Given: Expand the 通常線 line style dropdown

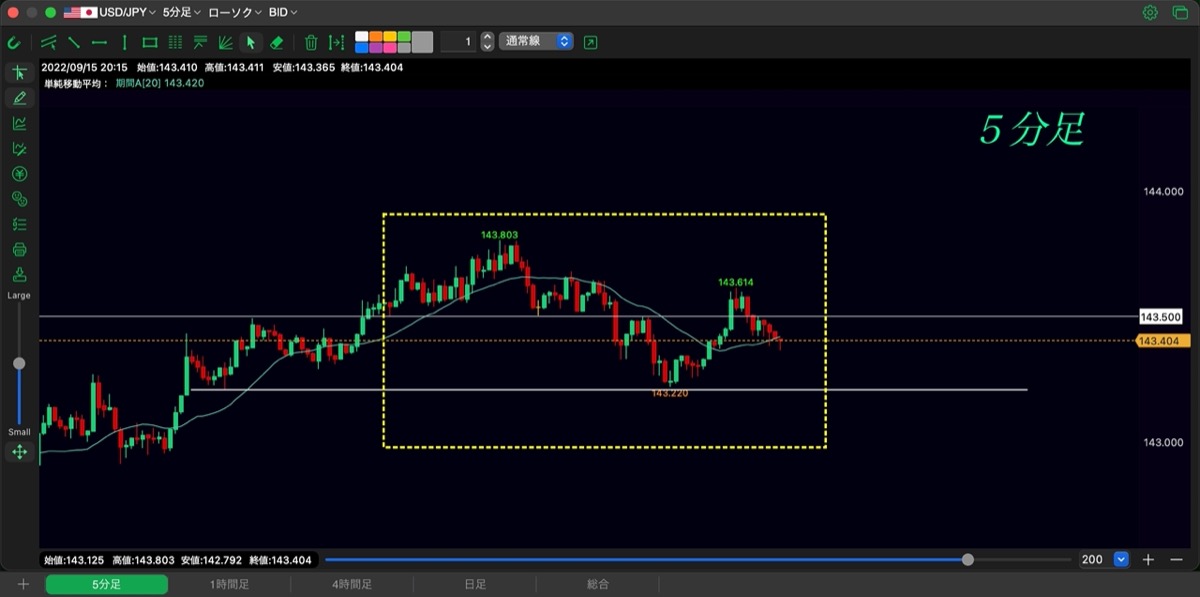Looking at the screenshot, I should [536, 42].
